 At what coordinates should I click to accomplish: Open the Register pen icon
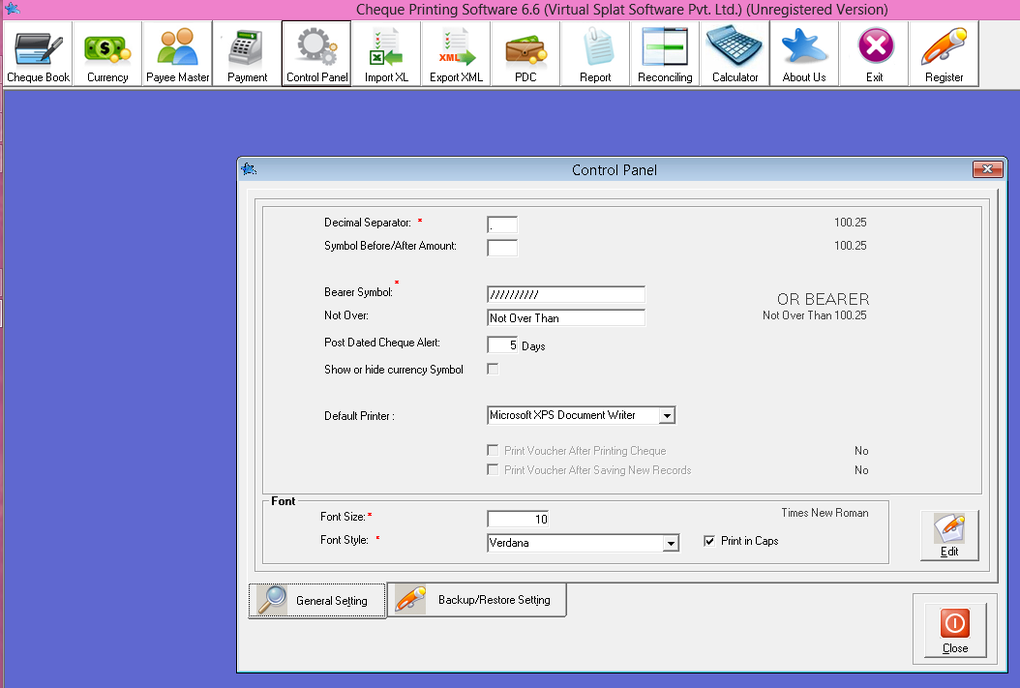point(943,53)
